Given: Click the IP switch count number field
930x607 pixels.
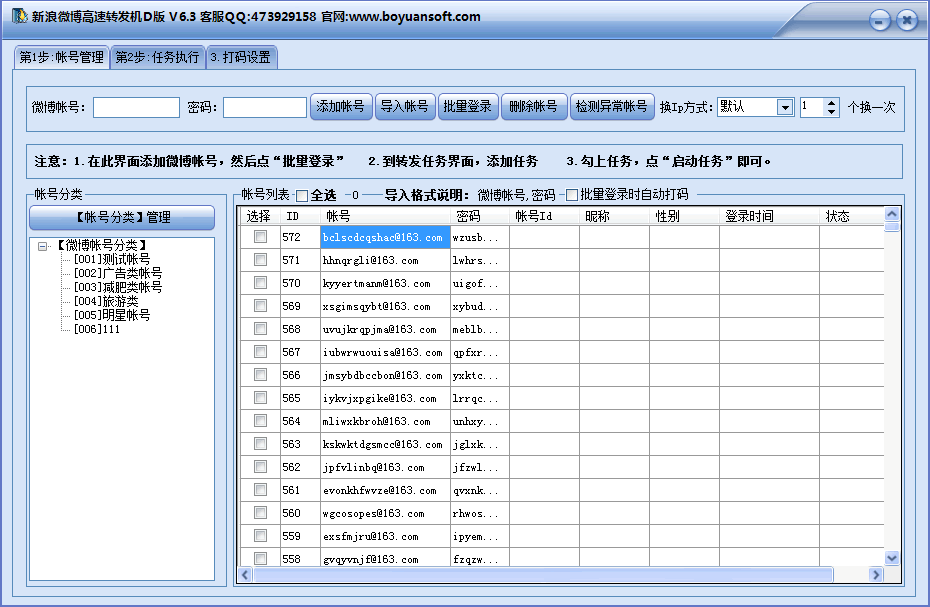Looking at the screenshot, I should [x=812, y=107].
